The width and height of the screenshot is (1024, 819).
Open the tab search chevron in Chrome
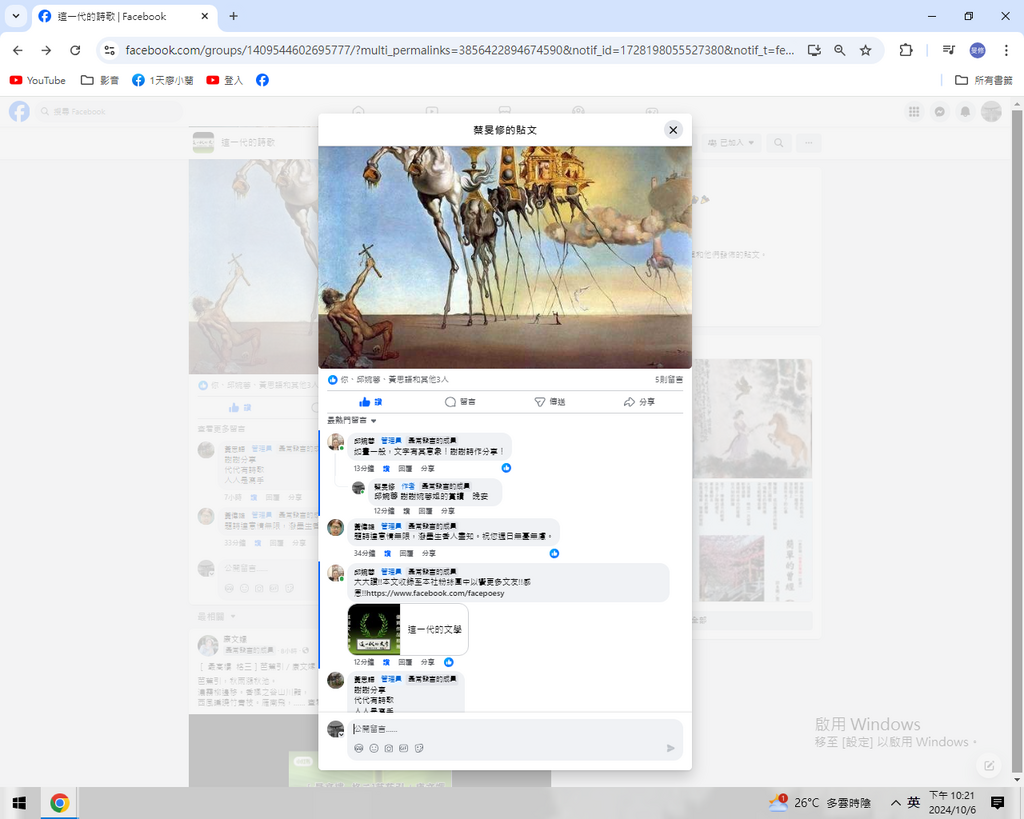pos(15,16)
